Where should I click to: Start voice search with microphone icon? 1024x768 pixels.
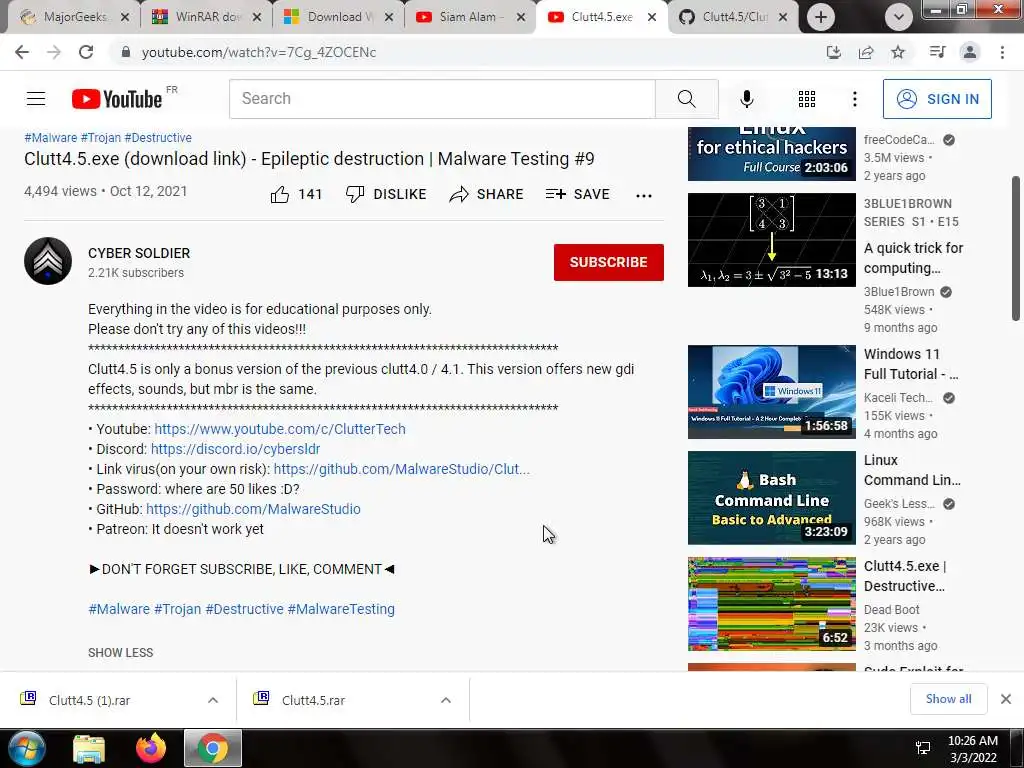tap(746, 99)
